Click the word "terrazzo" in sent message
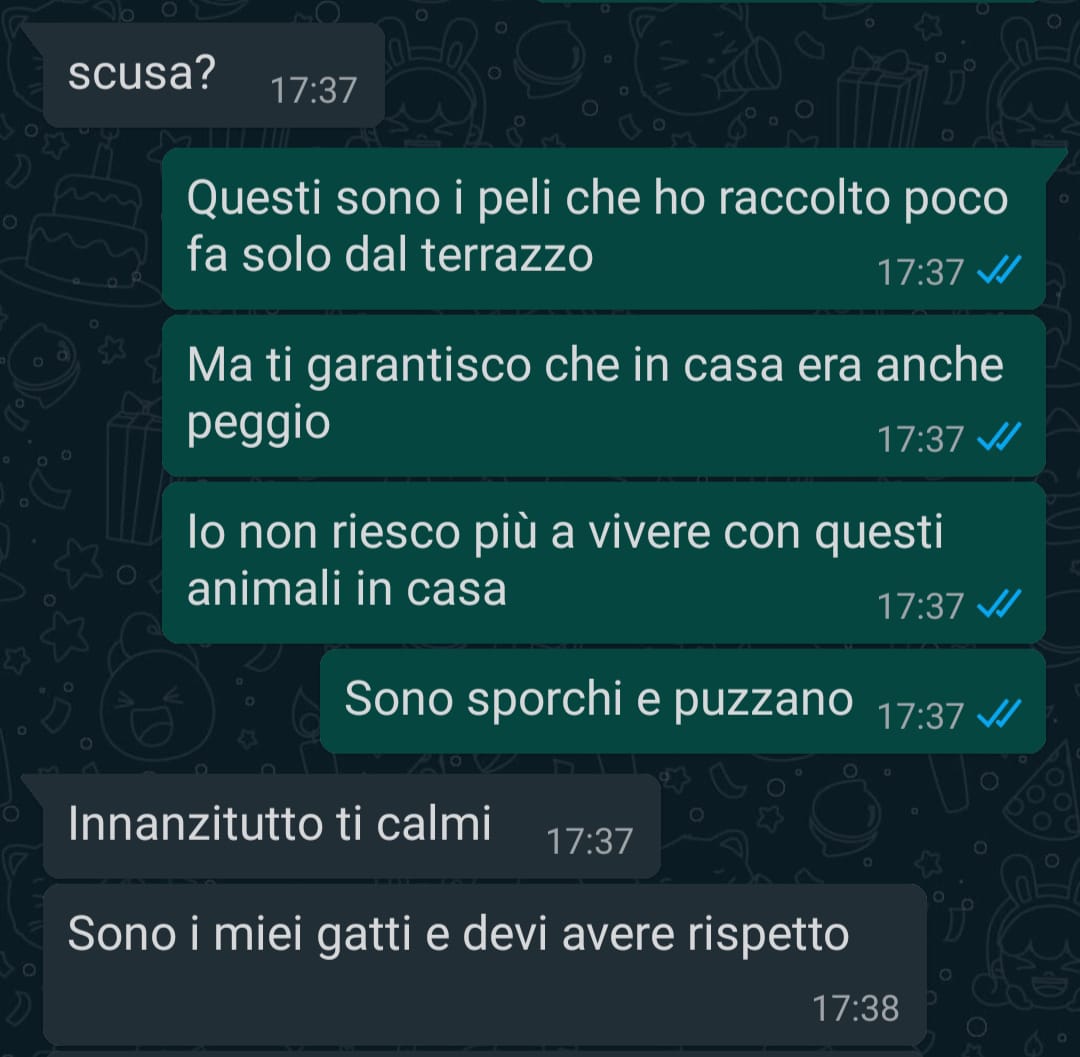This screenshot has width=1080, height=1057. pos(507,255)
